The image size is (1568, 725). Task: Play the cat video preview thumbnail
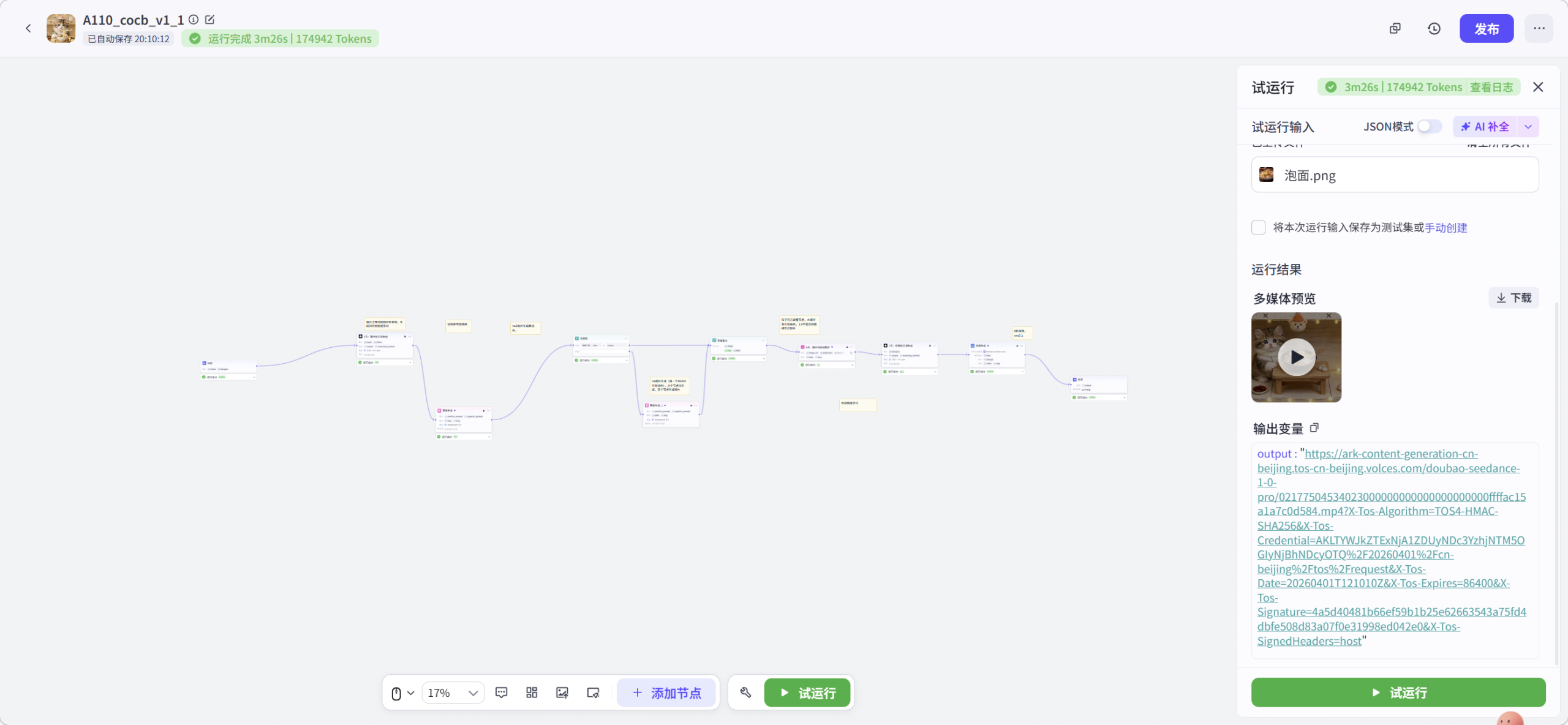point(1296,357)
